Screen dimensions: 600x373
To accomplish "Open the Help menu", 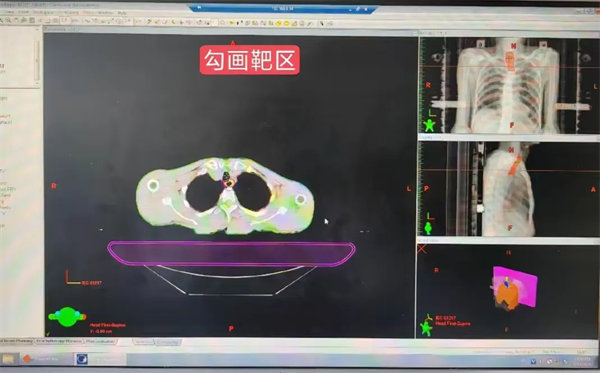I will pyautogui.click(x=122, y=13).
